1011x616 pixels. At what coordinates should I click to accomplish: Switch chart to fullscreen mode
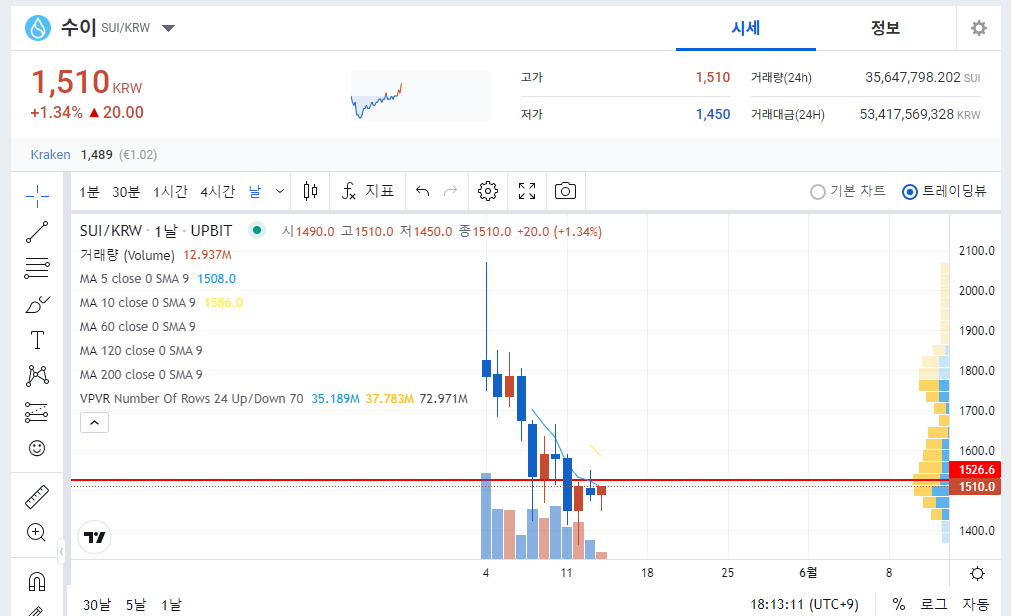click(527, 191)
